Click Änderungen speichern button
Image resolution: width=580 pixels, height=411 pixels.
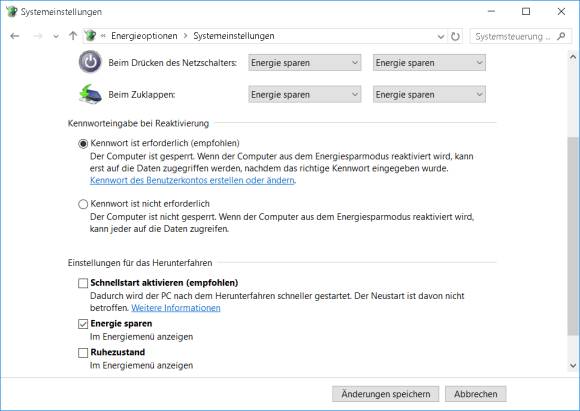(x=385, y=394)
